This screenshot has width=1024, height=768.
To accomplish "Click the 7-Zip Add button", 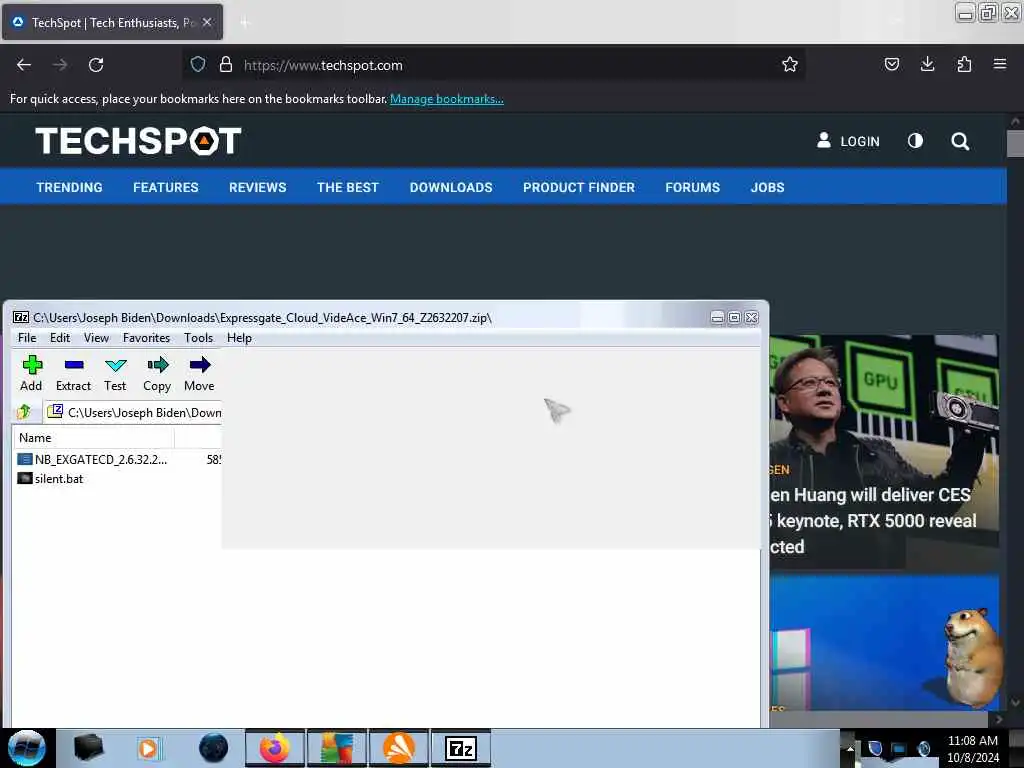I will (31, 374).
